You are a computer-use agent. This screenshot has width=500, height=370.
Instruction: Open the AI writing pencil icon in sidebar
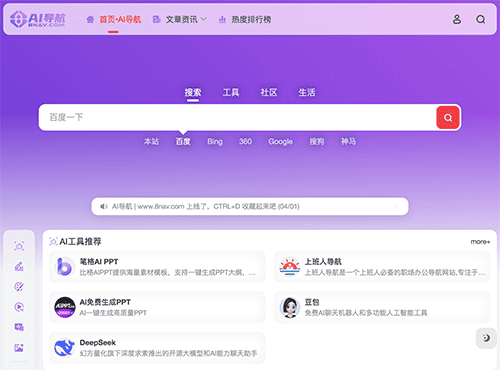19,266
